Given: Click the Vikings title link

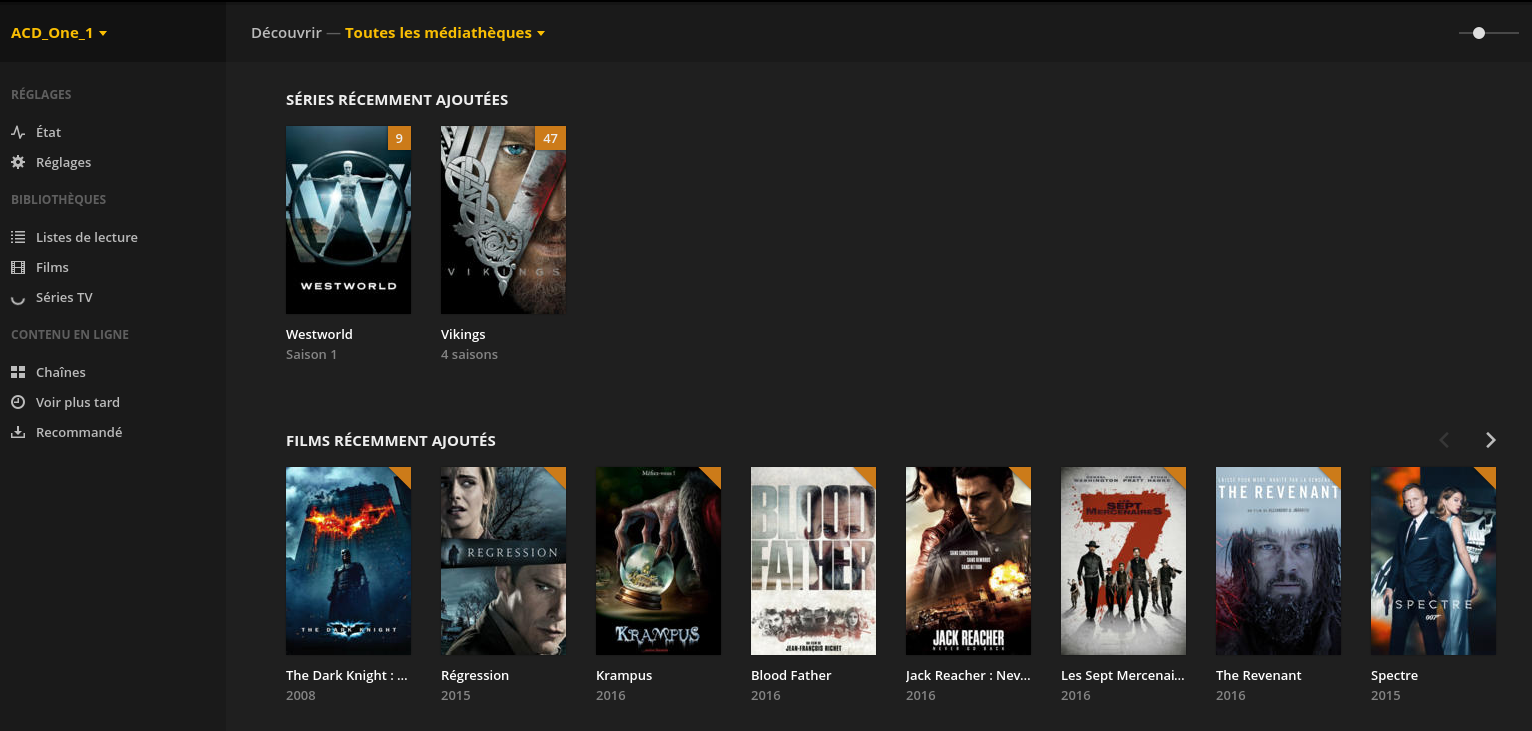Looking at the screenshot, I should point(463,334).
